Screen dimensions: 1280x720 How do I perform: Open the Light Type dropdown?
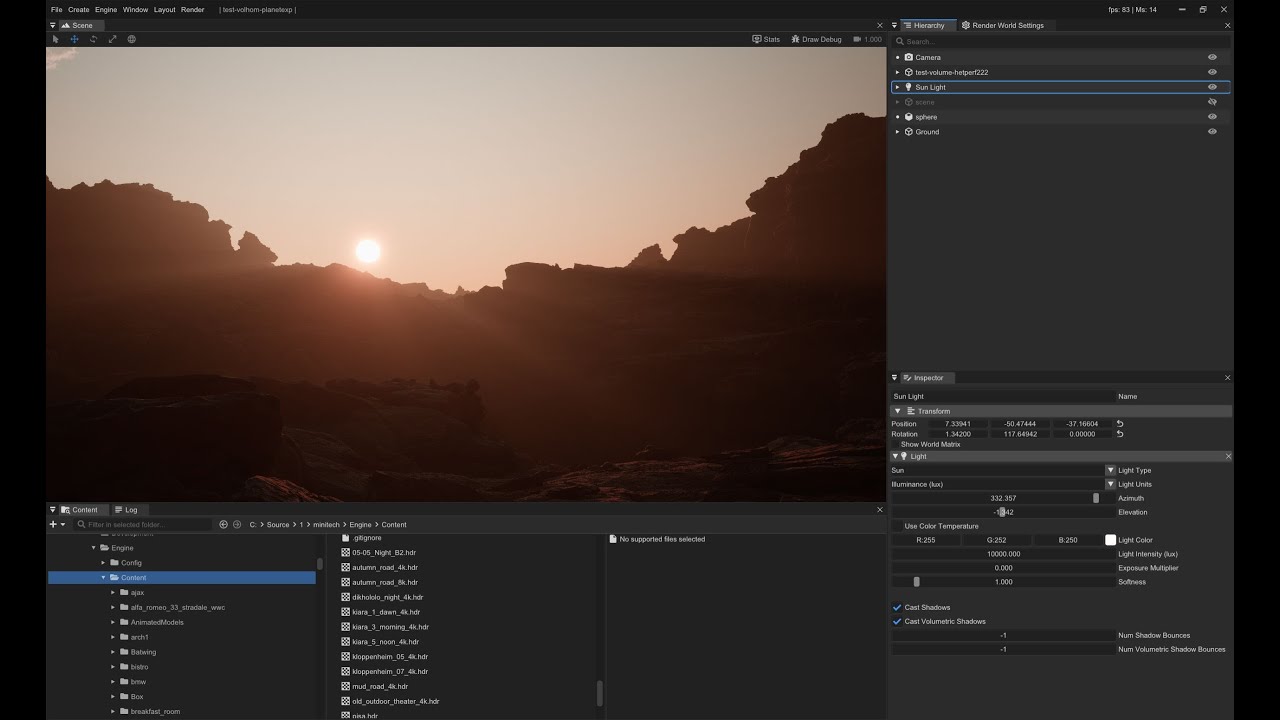(1110, 470)
